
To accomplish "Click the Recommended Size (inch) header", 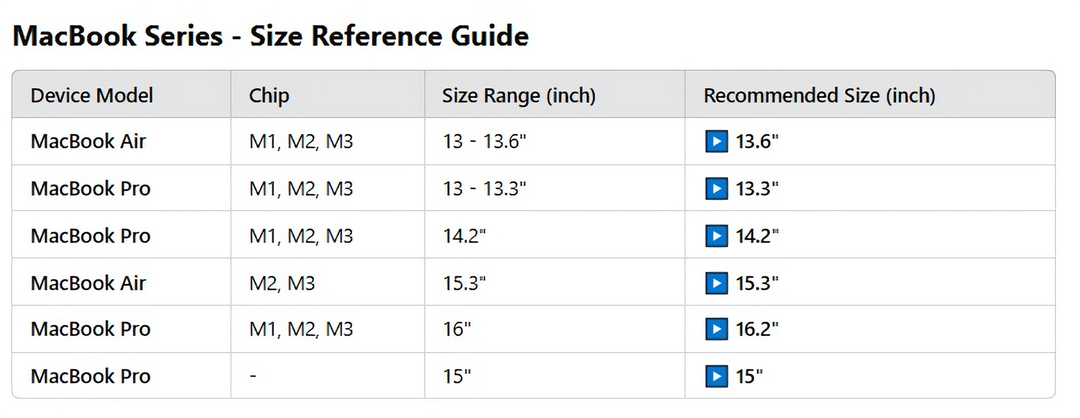I will 820,96.
